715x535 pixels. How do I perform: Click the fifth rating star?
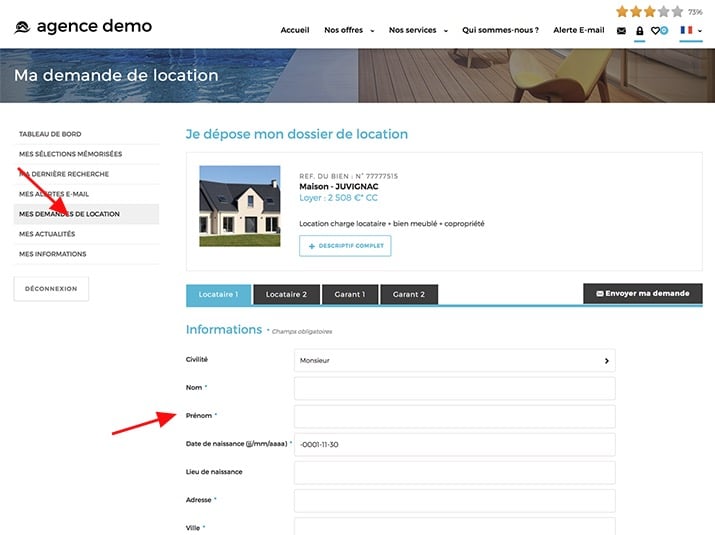click(678, 12)
